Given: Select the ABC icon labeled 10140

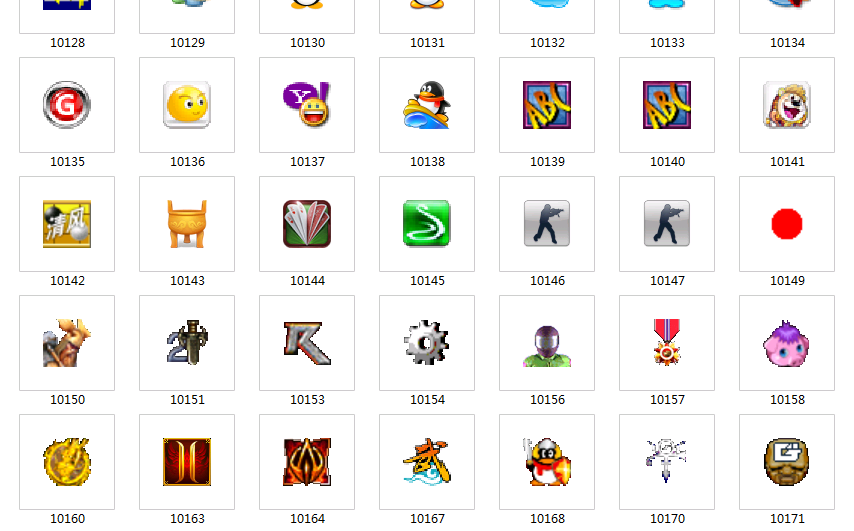Looking at the screenshot, I should point(667,105).
